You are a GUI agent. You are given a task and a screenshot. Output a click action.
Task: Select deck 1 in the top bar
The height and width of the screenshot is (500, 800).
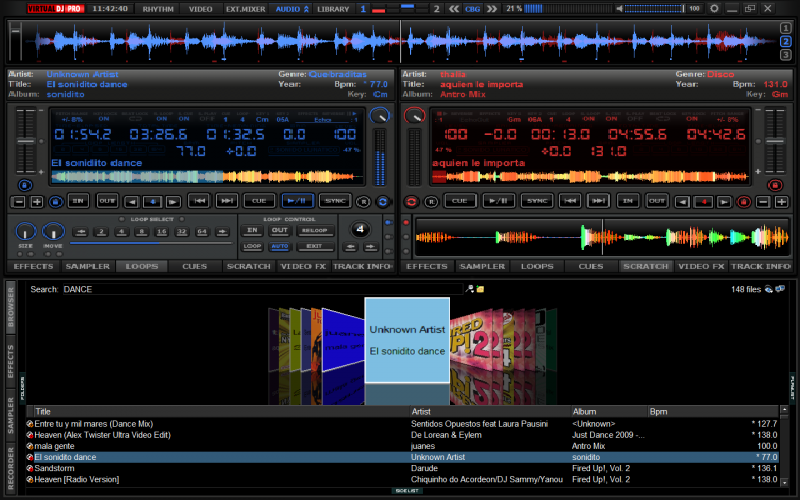[363, 9]
